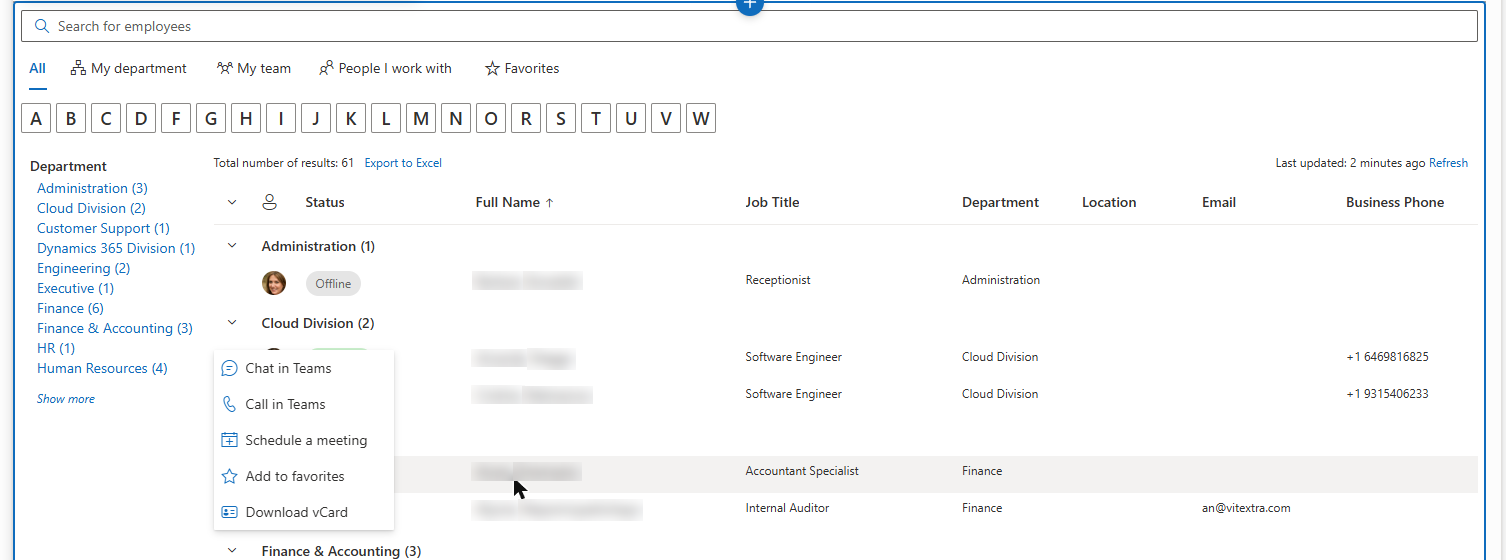The height and width of the screenshot is (560, 1506).
Task: Click the Export to Excel link
Action: (403, 163)
